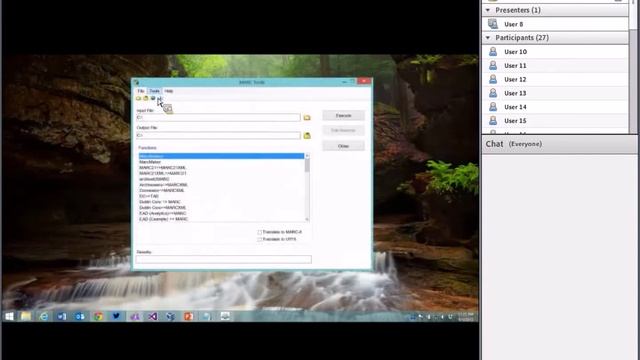Click the participant icon next to User 11
This screenshot has height=360, width=640.
coord(493,65)
